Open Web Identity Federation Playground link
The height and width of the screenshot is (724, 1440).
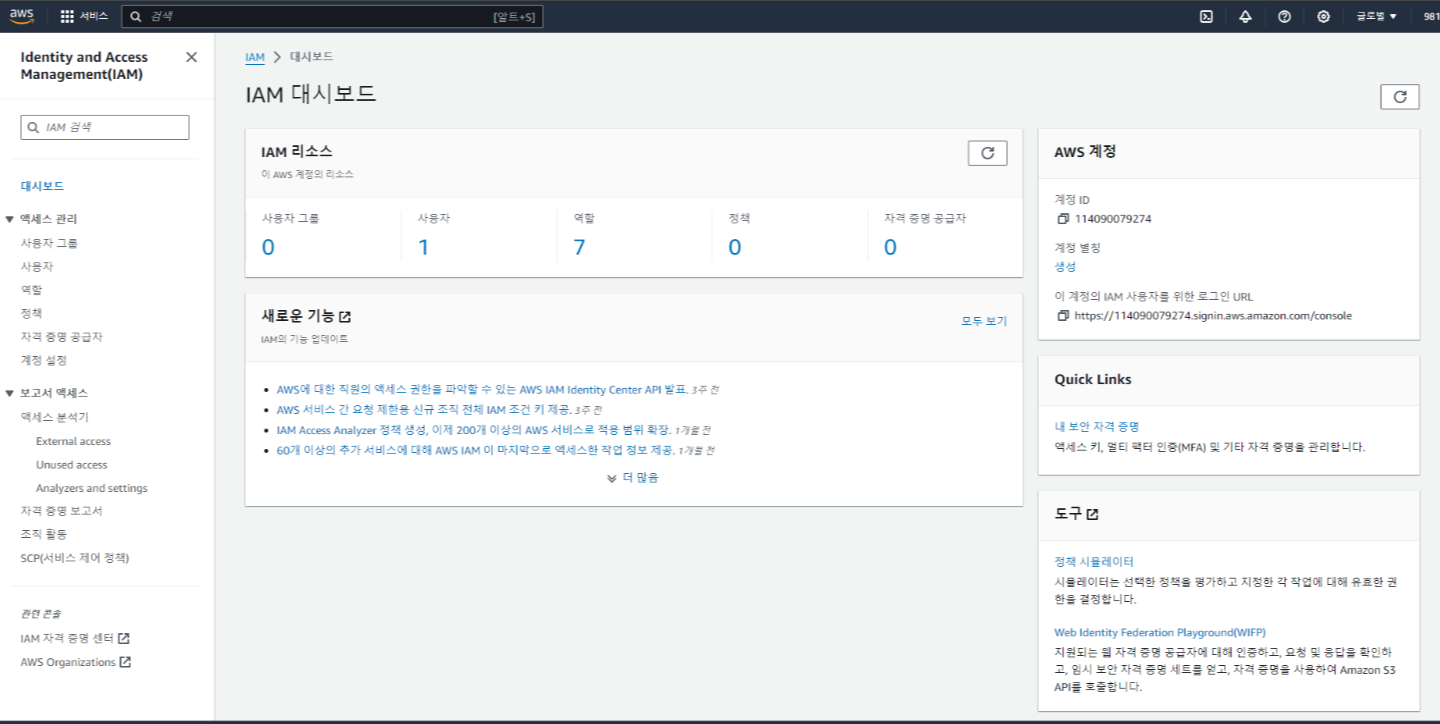pos(1160,633)
